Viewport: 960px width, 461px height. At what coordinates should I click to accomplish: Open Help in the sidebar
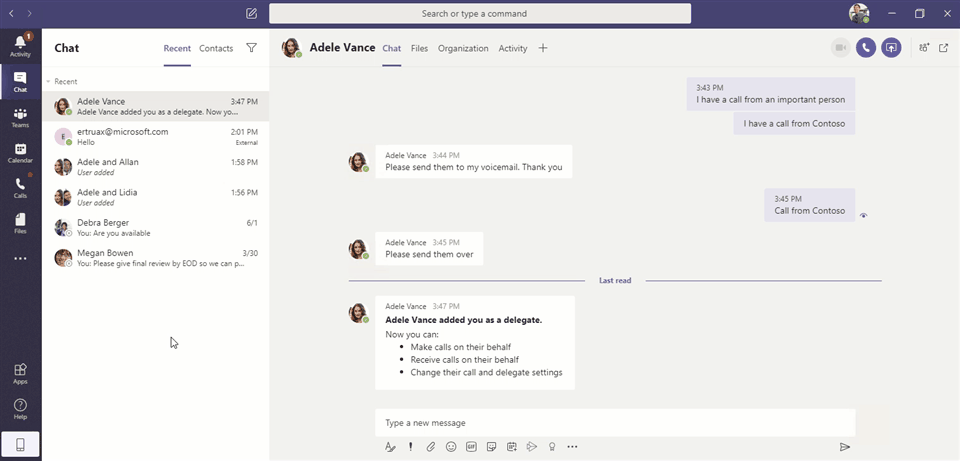(20, 409)
